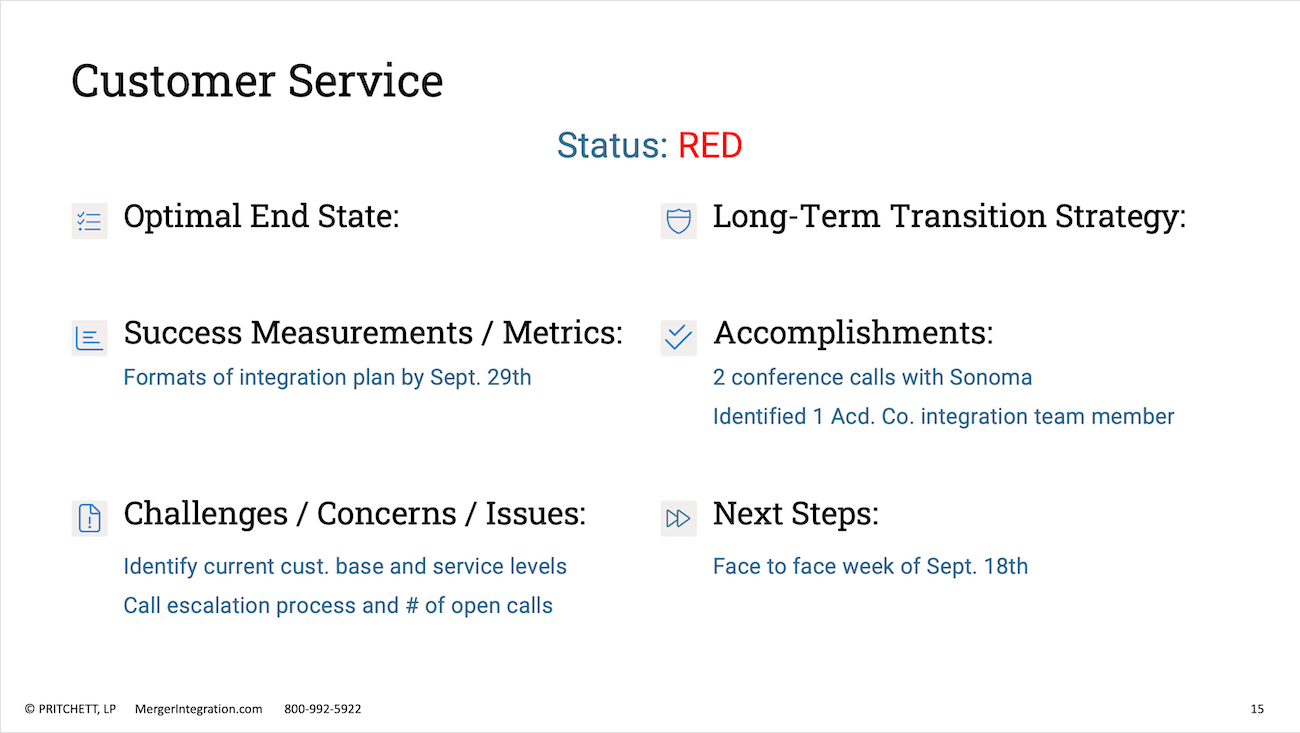The image size is (1300, 733).
Task: Click the Long-Term Transition Strategy heading
Action: (x=949, y=217)
